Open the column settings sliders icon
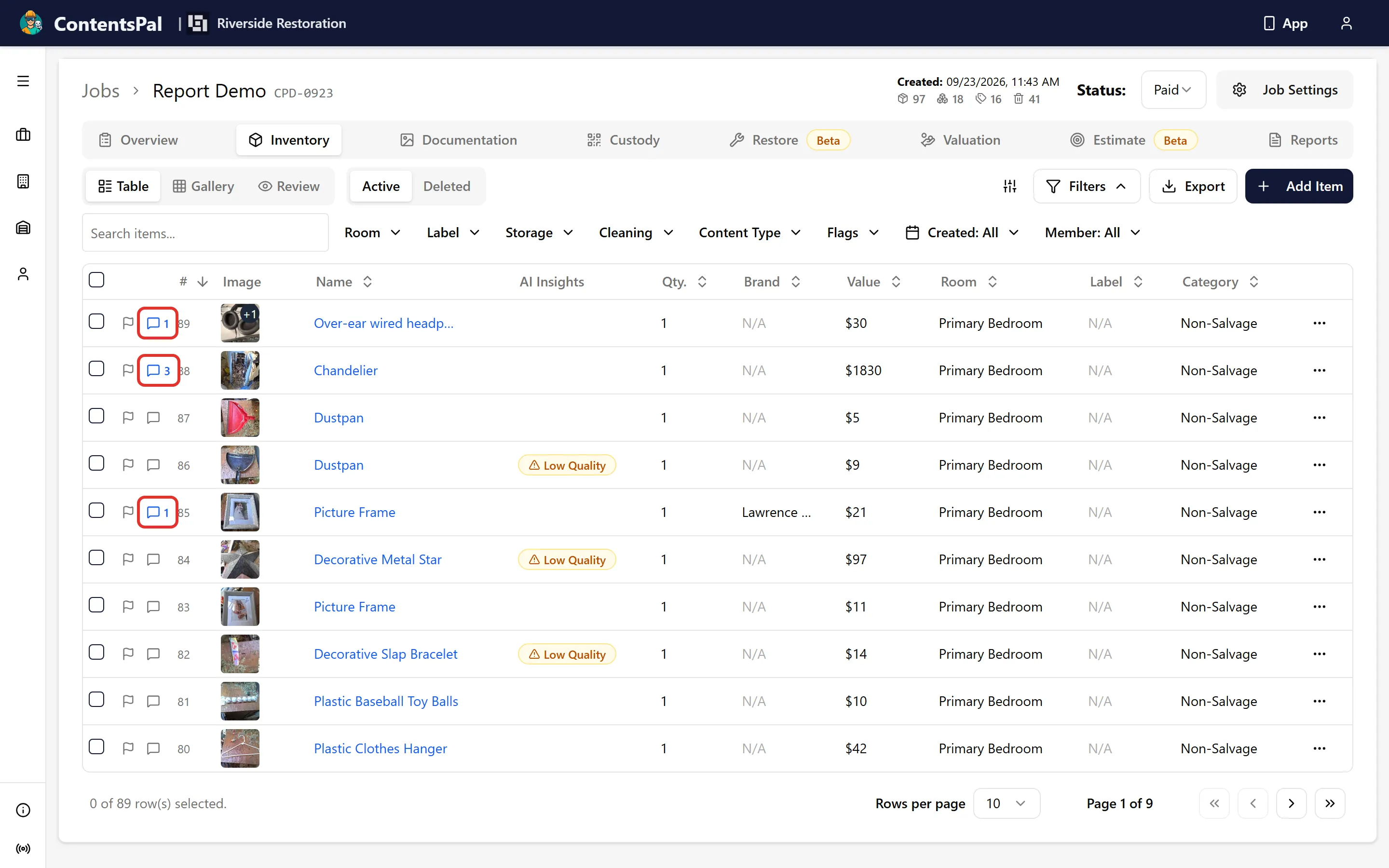1389x868 pixels. (1009, 186)
